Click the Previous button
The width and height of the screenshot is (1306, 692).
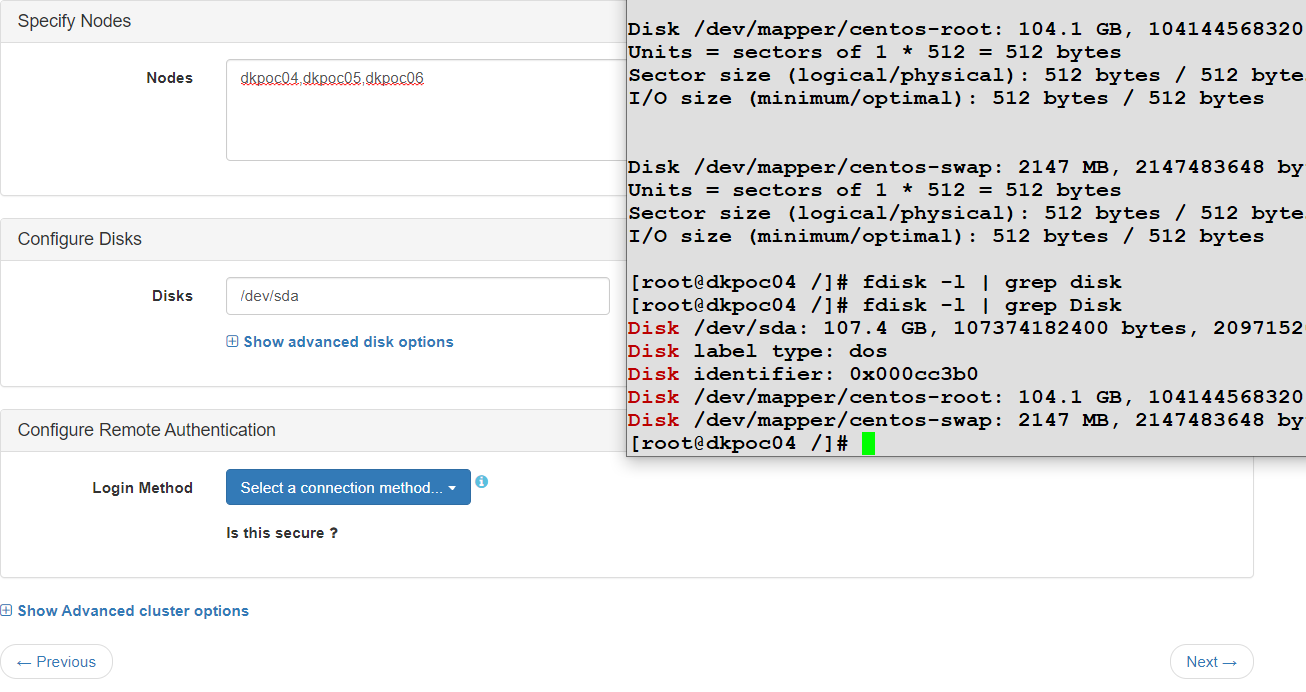point(57,661)
